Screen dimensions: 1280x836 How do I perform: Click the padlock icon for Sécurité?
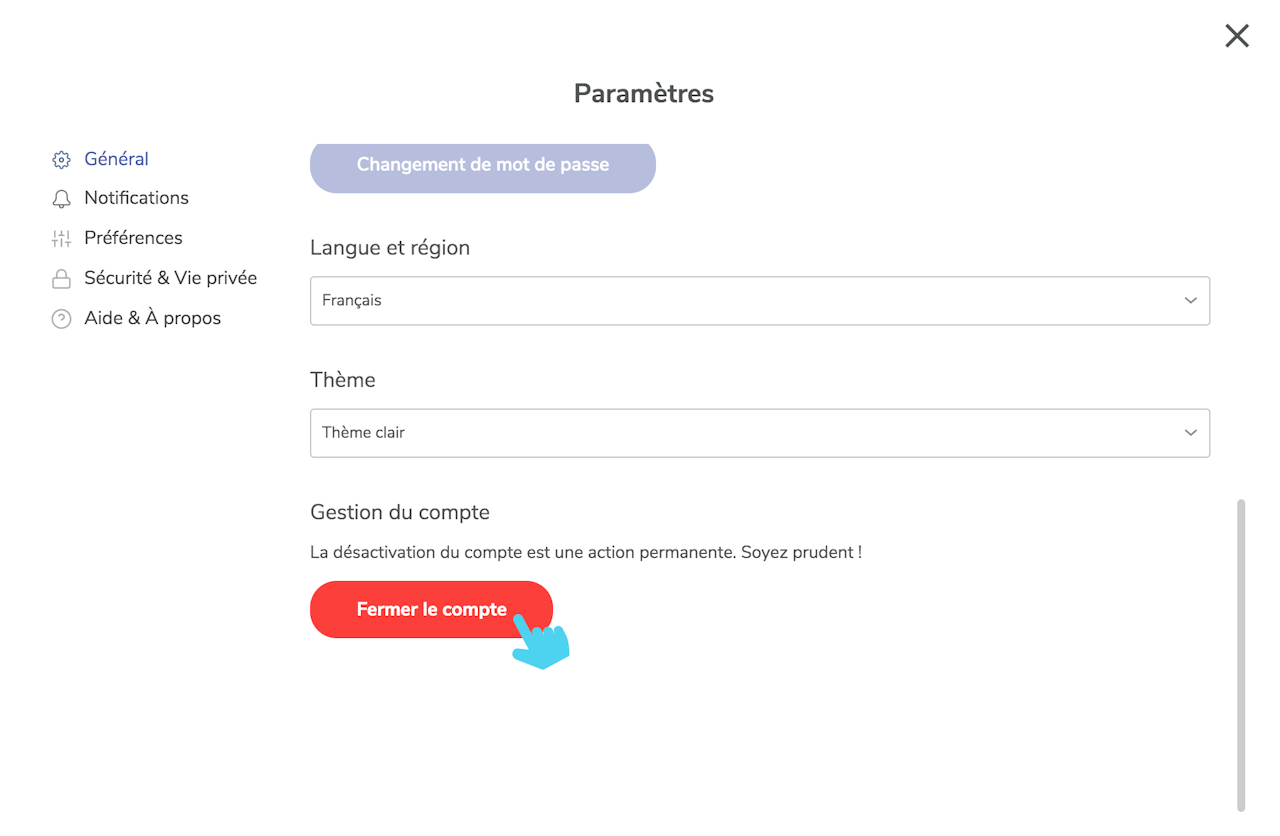click(61, 279)
